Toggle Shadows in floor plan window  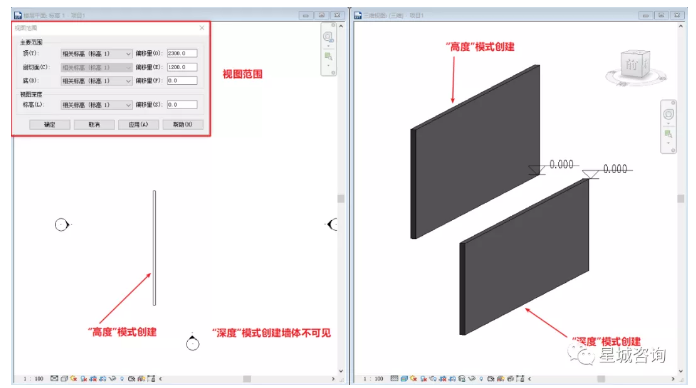tap(83, 379)
